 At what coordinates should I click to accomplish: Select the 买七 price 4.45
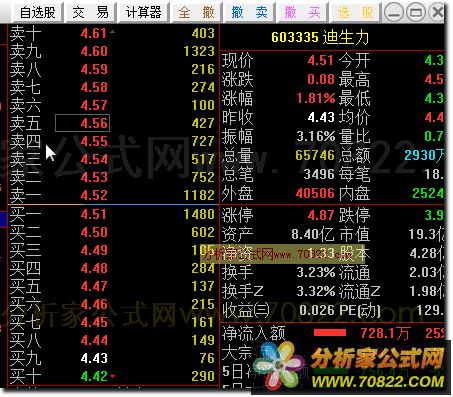pos(94,322)
